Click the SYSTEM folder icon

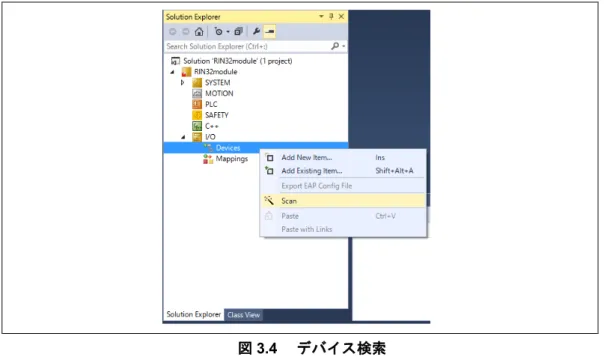[197, 82]
